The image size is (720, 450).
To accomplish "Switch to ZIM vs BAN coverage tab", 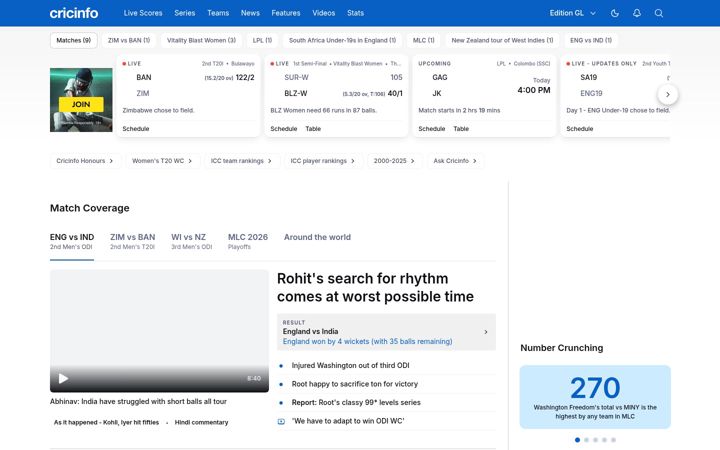I will click(x=133, y=242).
